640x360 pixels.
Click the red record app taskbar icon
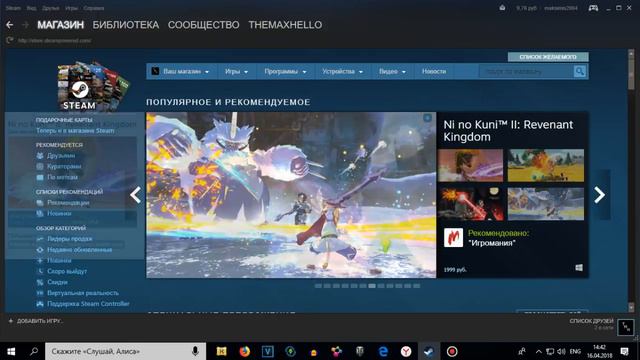(452, 351)
